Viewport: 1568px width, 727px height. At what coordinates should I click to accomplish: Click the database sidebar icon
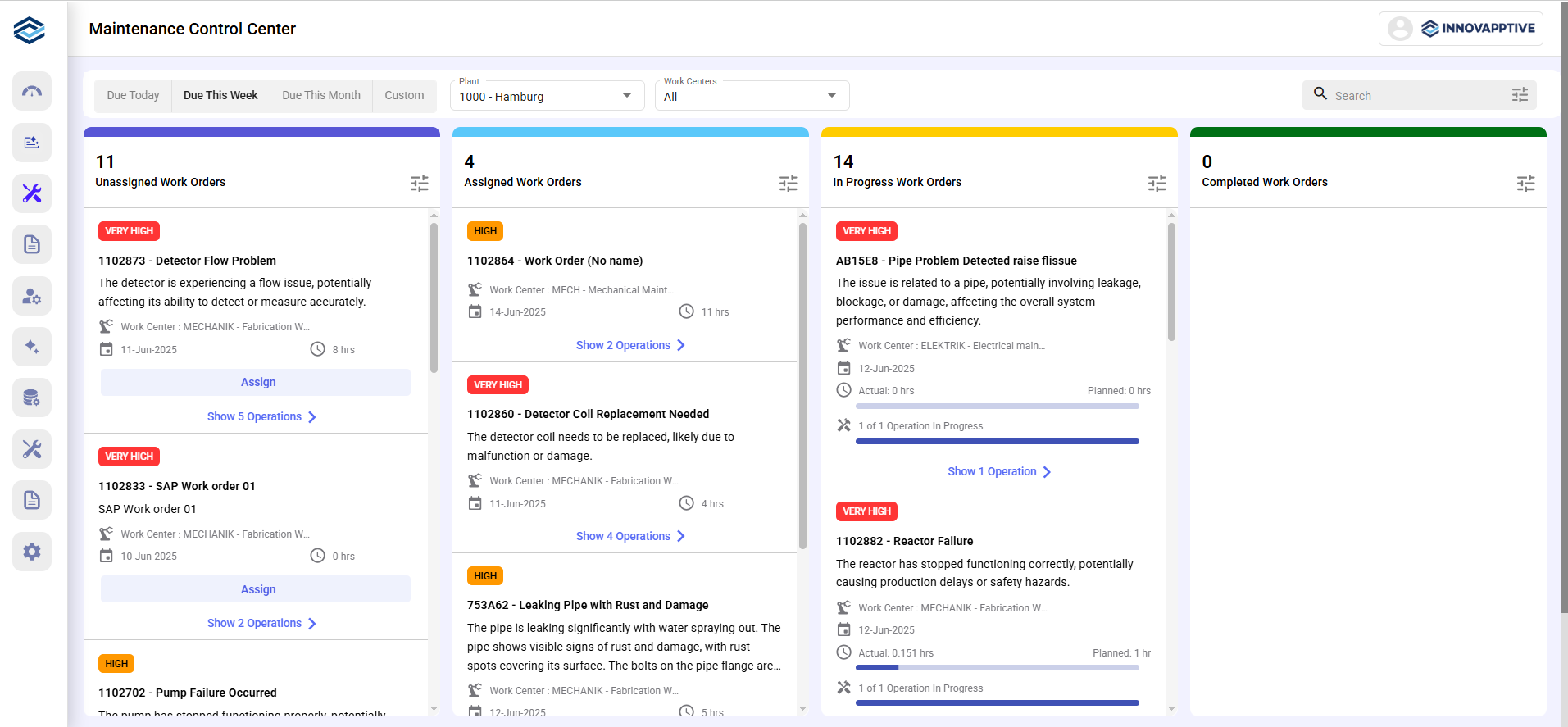32,398
